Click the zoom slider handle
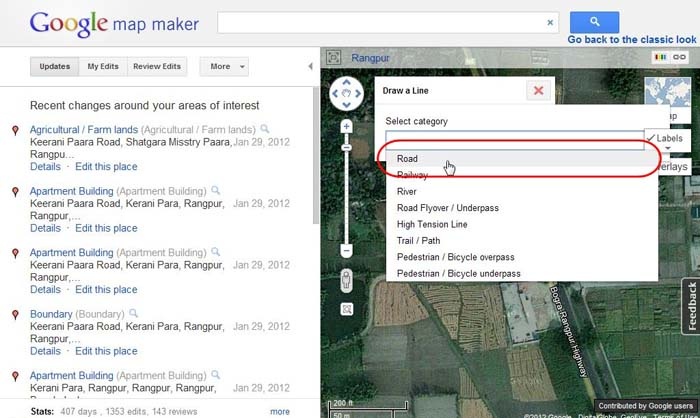The width and height of the screenshot is (700, 418). coord(346,147)
